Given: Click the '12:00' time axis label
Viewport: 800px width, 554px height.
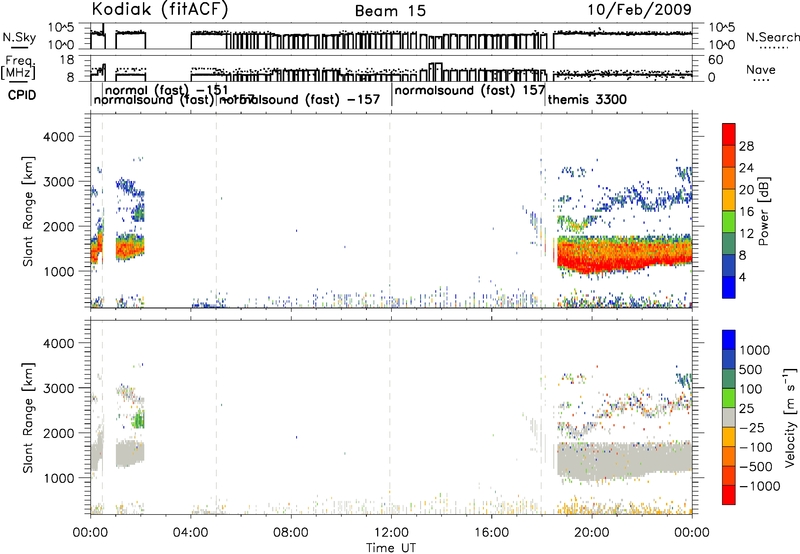Looking at the screenshot, I should click(391, 533).
